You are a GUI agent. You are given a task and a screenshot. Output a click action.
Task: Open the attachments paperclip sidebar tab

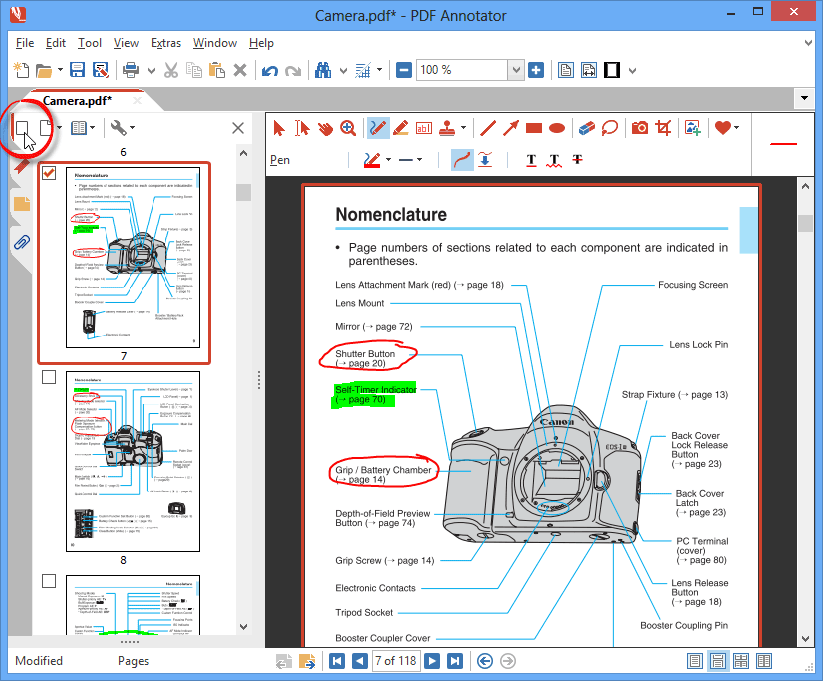click(x=22, y=243)
